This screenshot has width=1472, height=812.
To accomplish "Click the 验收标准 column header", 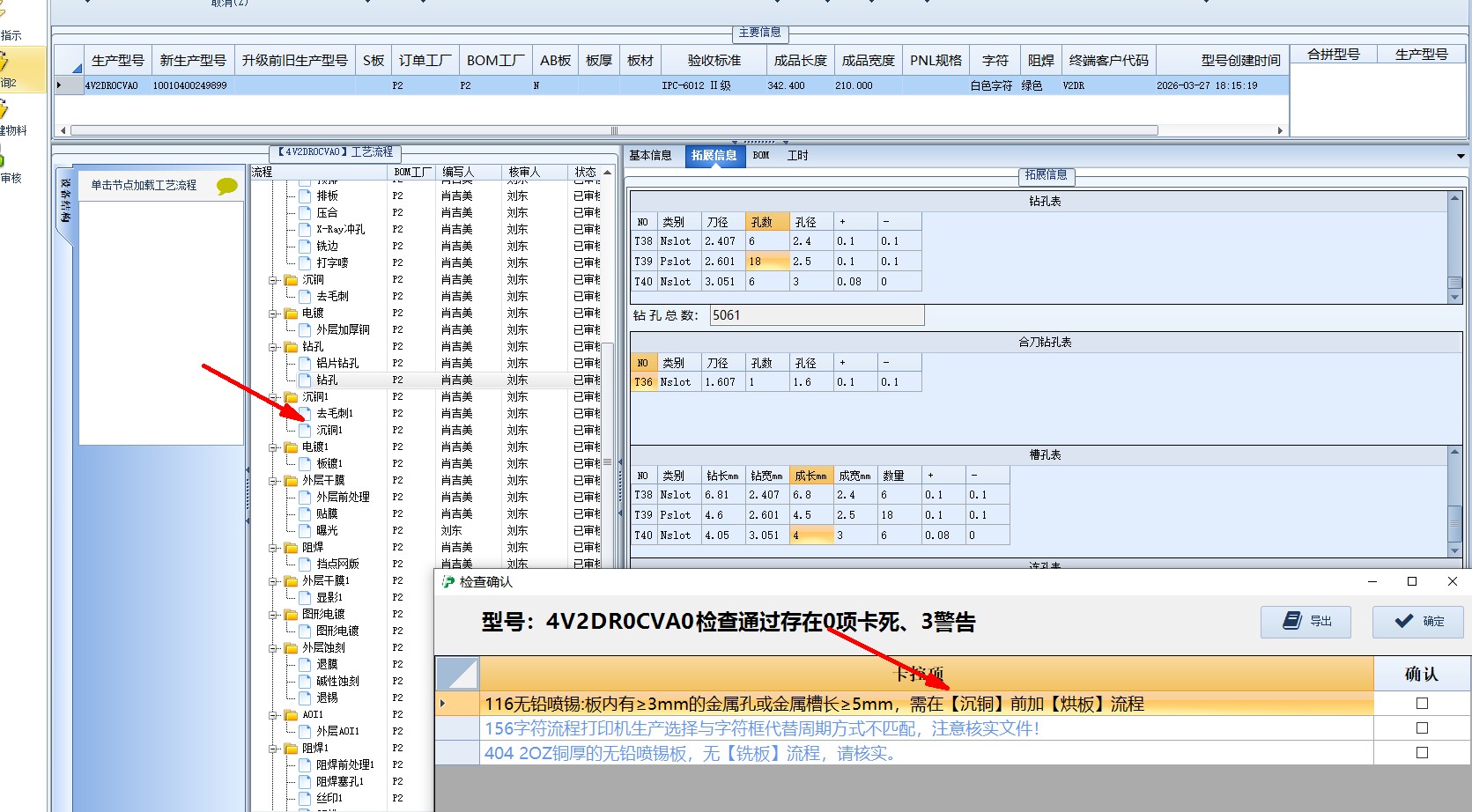I will [x=714, y=61].
